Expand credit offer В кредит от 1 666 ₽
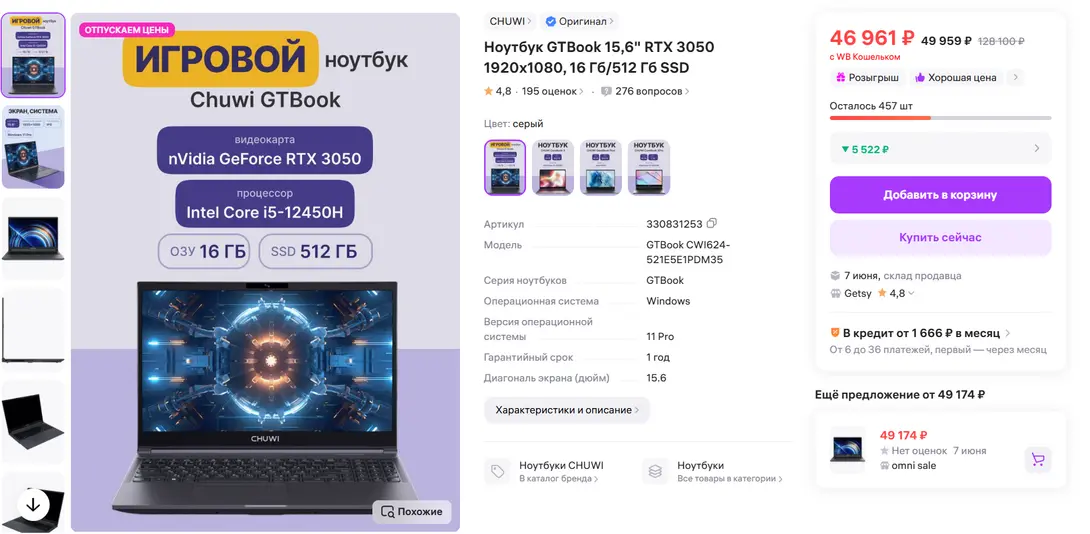The width and height of the screenshot is (1090, 534). pos(921,333)
